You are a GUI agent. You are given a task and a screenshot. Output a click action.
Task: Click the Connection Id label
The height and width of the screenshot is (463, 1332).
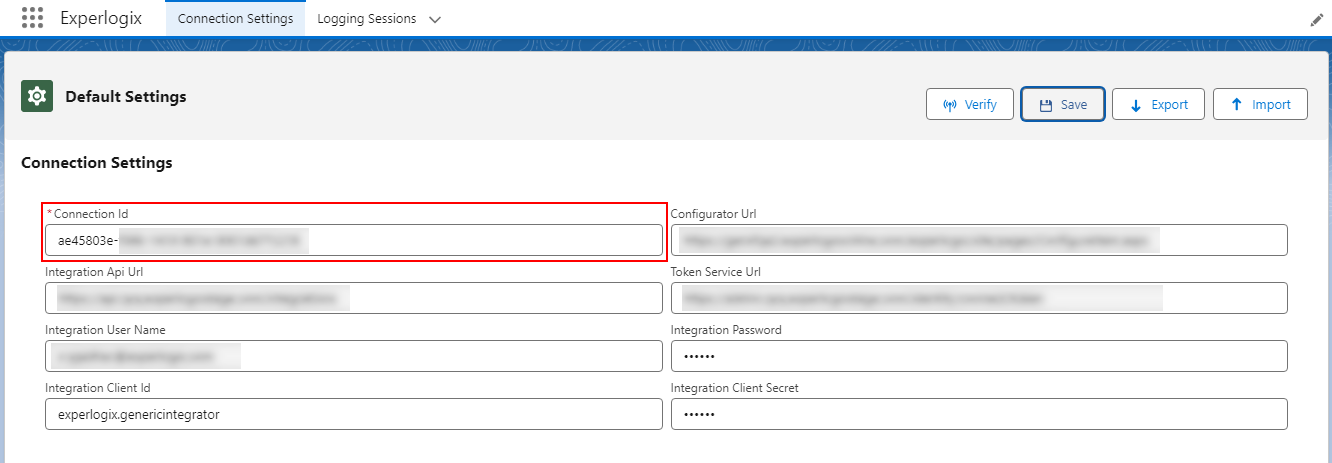click(91, 214)
